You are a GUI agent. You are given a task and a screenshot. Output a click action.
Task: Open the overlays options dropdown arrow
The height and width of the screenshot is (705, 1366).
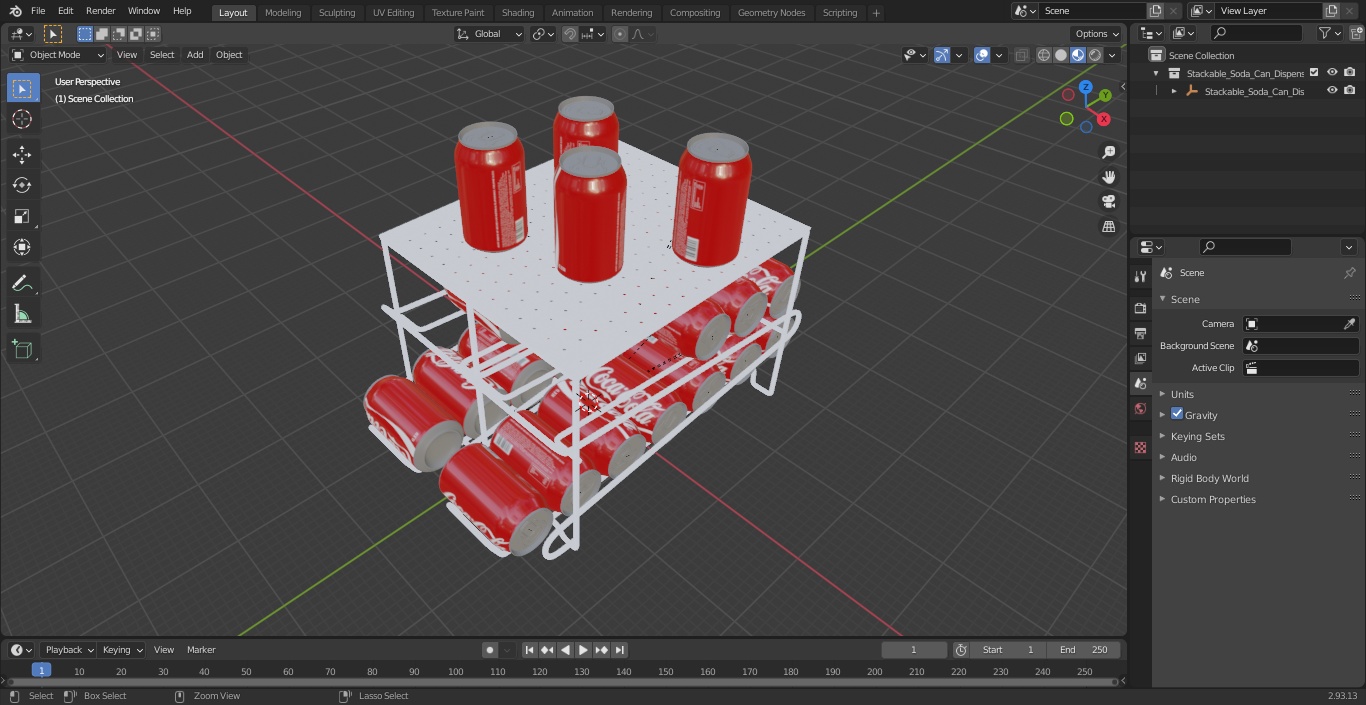(999, 55)
